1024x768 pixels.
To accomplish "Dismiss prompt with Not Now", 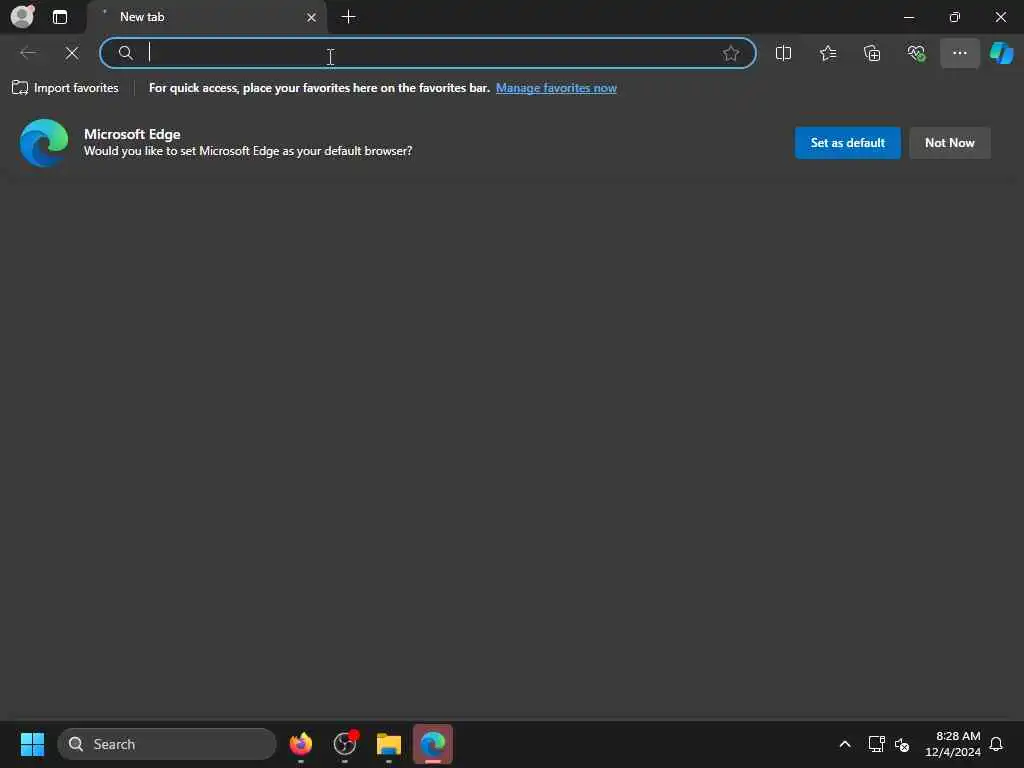I will 950,142.
